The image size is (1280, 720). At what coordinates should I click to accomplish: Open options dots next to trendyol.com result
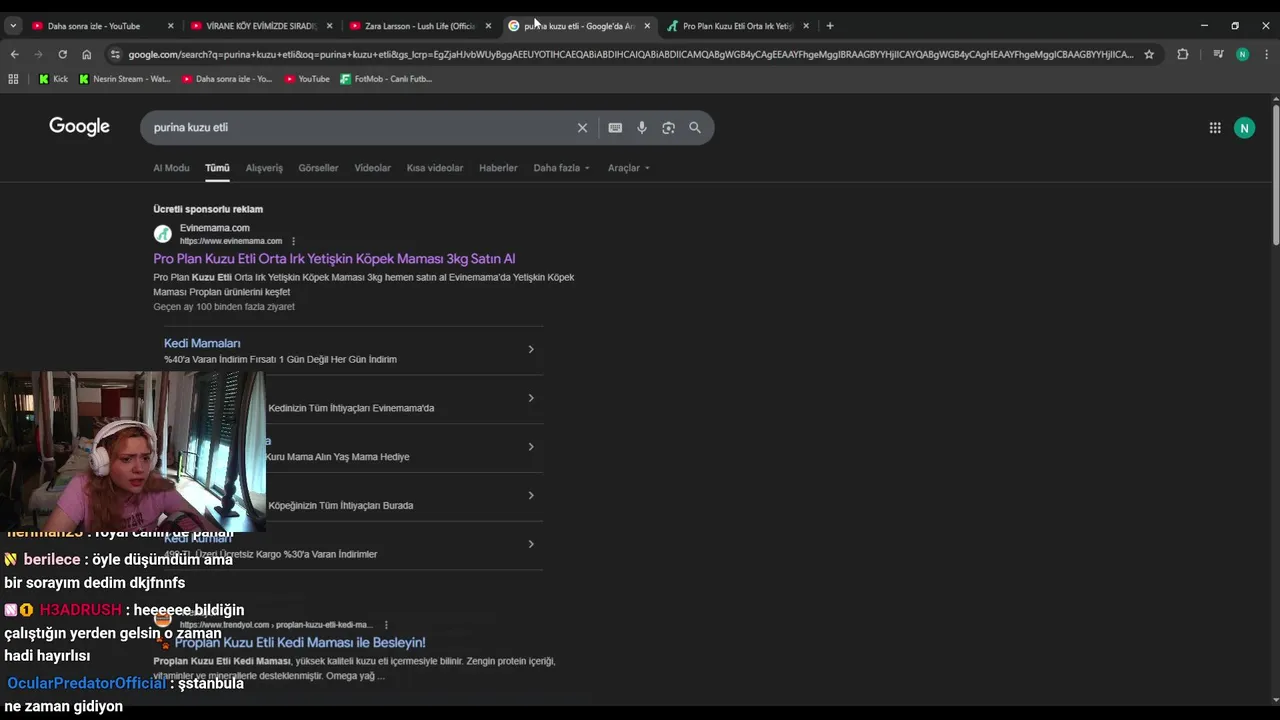(x=386, y=625)
